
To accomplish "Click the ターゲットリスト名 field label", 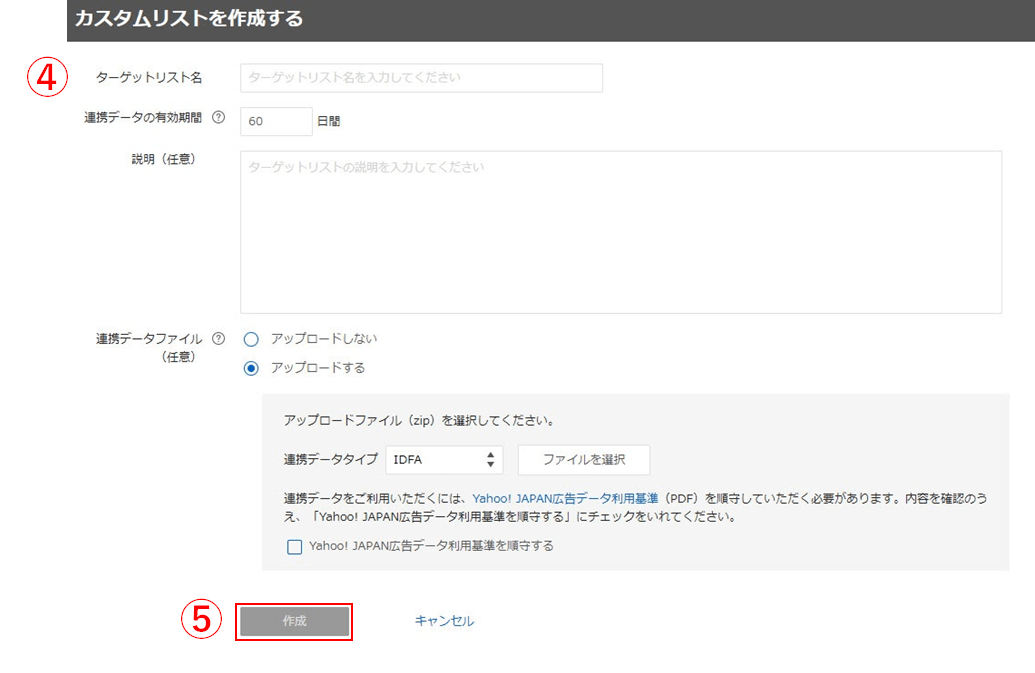I will 149,78.
